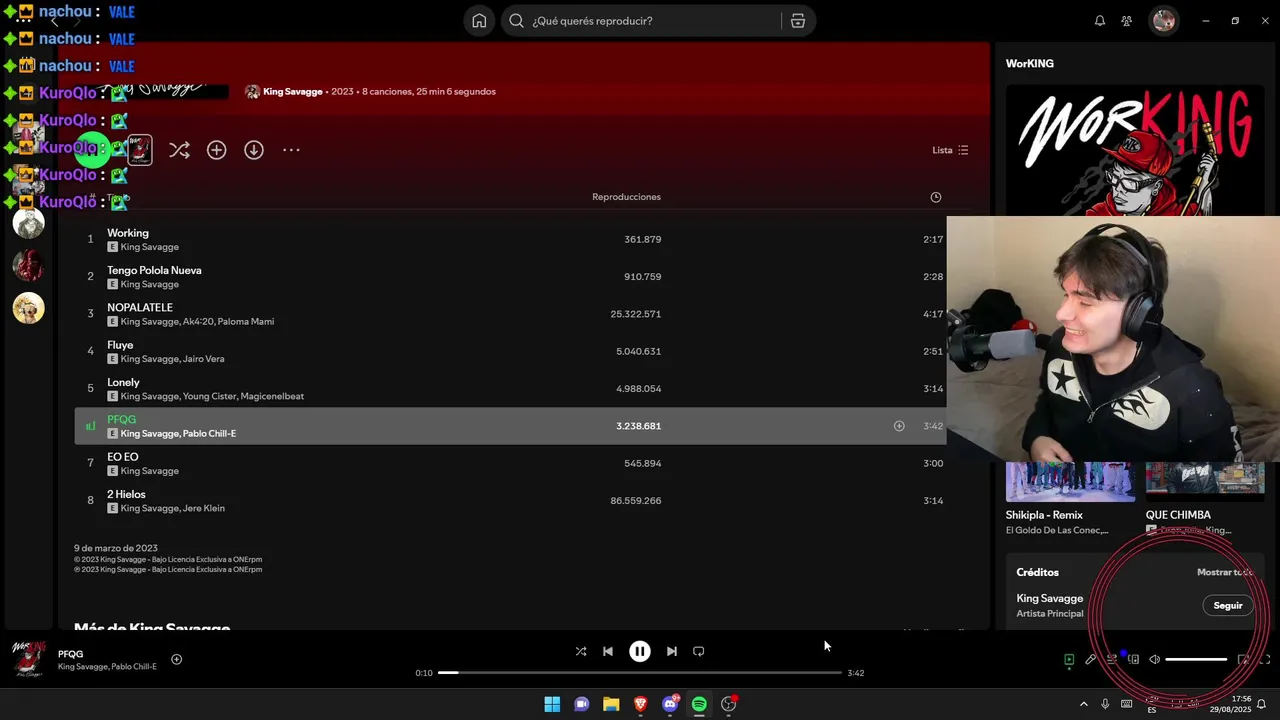Expand hidden system tray icons chevron
1280x720 pixels.
pyautogui.click(x=1083, y=704)
